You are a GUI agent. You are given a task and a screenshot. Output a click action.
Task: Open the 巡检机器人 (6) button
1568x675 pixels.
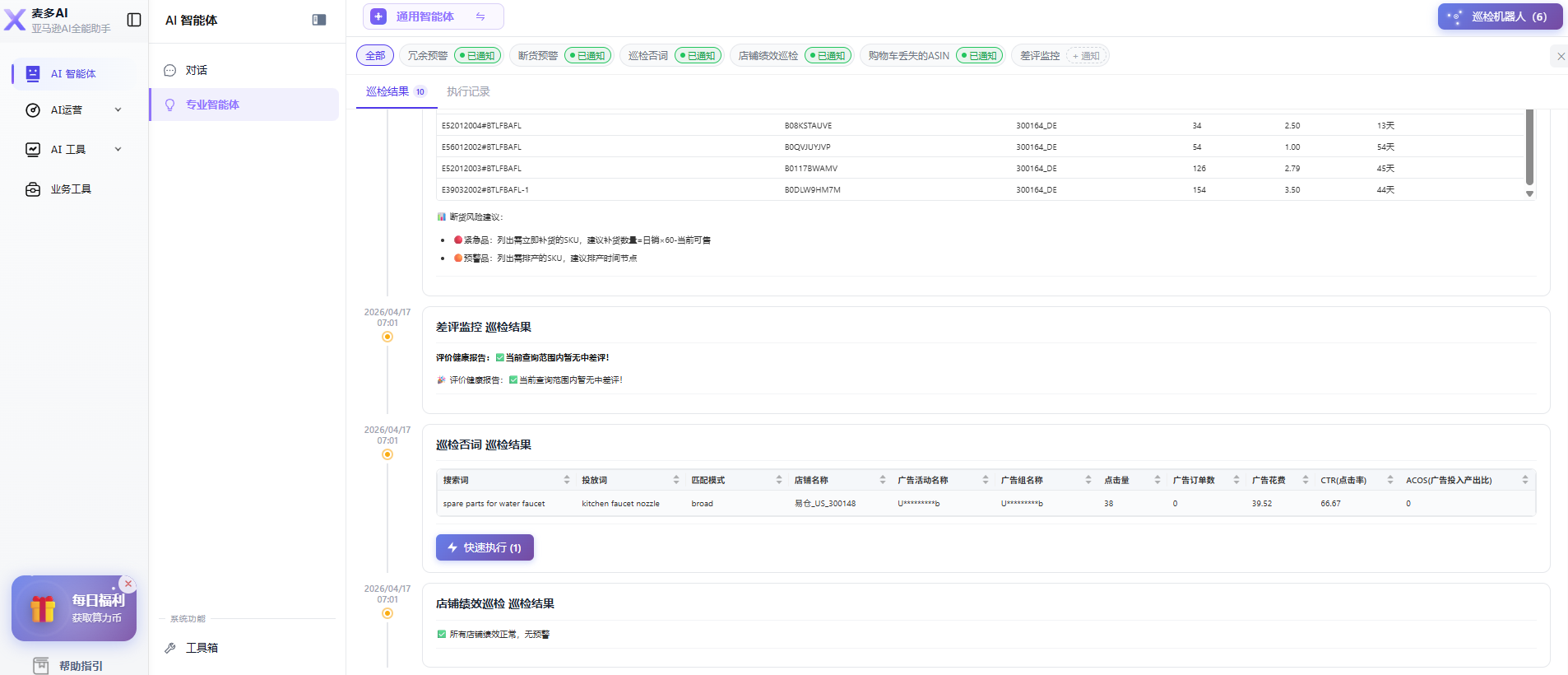coord(1500,16)
